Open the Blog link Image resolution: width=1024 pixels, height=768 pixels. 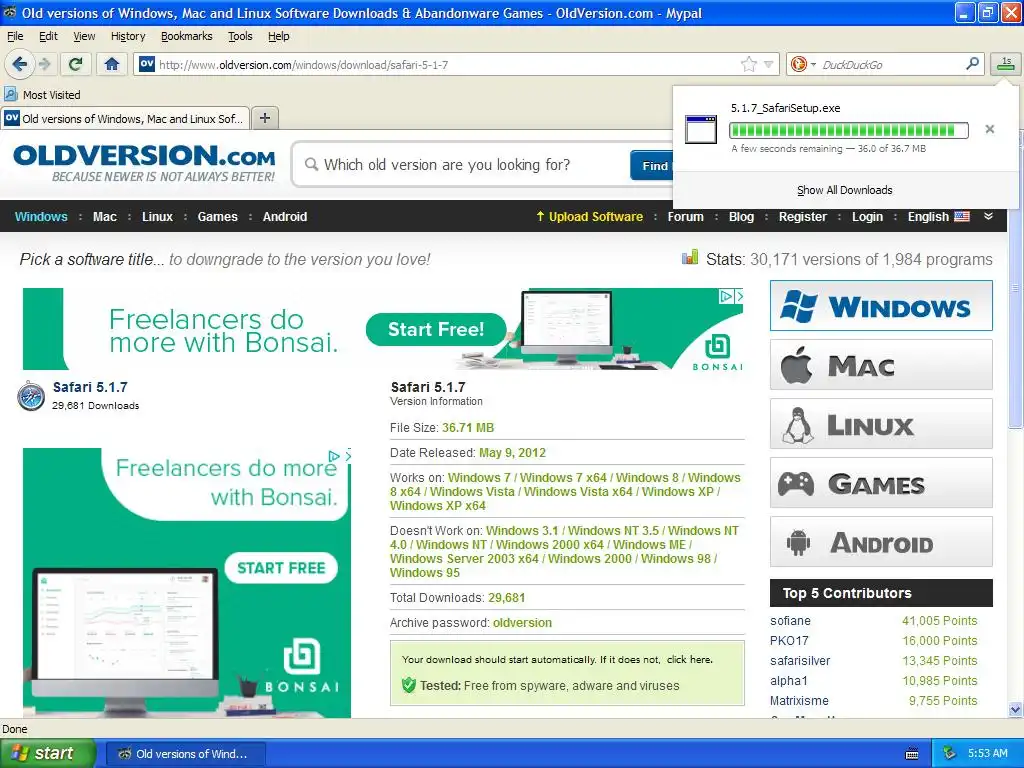[x=741, y=217]
